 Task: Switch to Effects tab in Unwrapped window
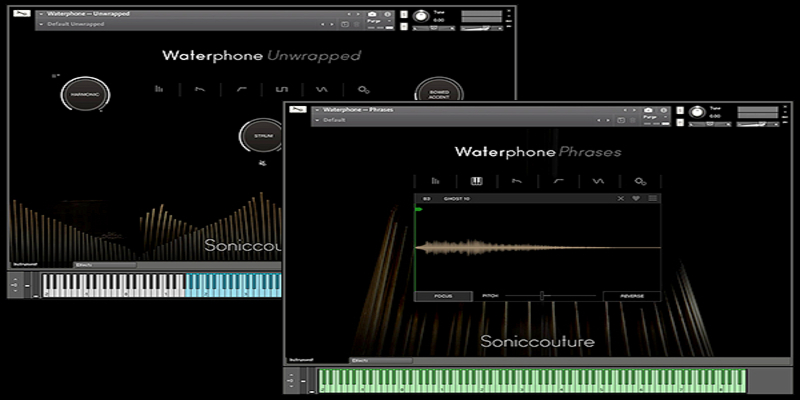point(106,265)
